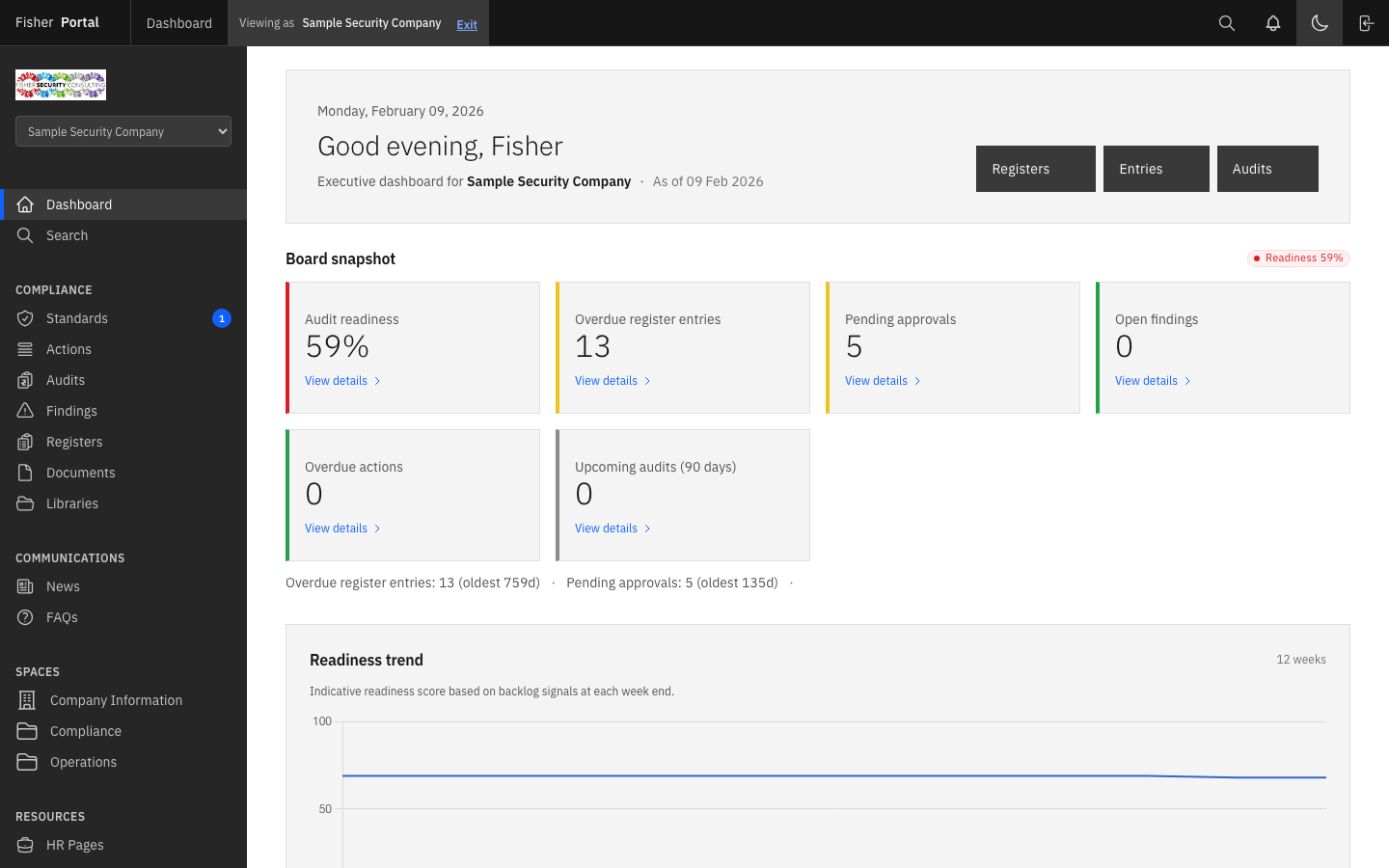Open the Registers sidebar icon

[x=24, y=441]
